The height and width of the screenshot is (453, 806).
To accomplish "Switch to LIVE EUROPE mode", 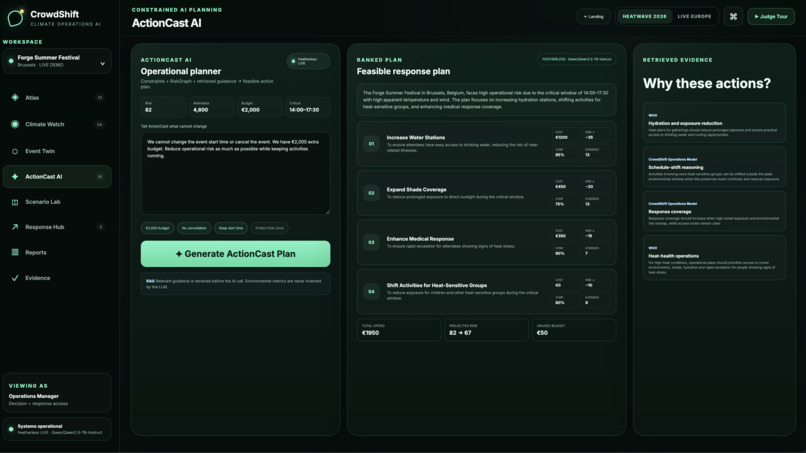I will click(694, 16).
